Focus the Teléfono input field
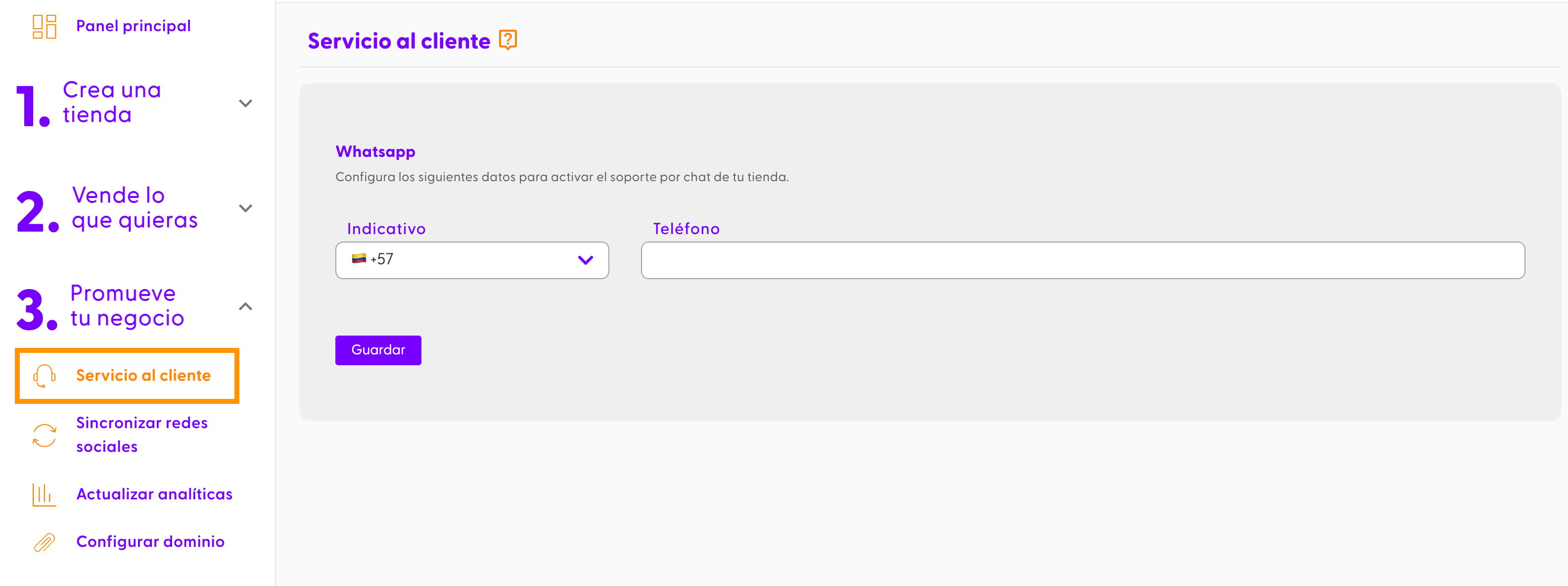Screen dimensions: 1568x586 coord(1082,260)
